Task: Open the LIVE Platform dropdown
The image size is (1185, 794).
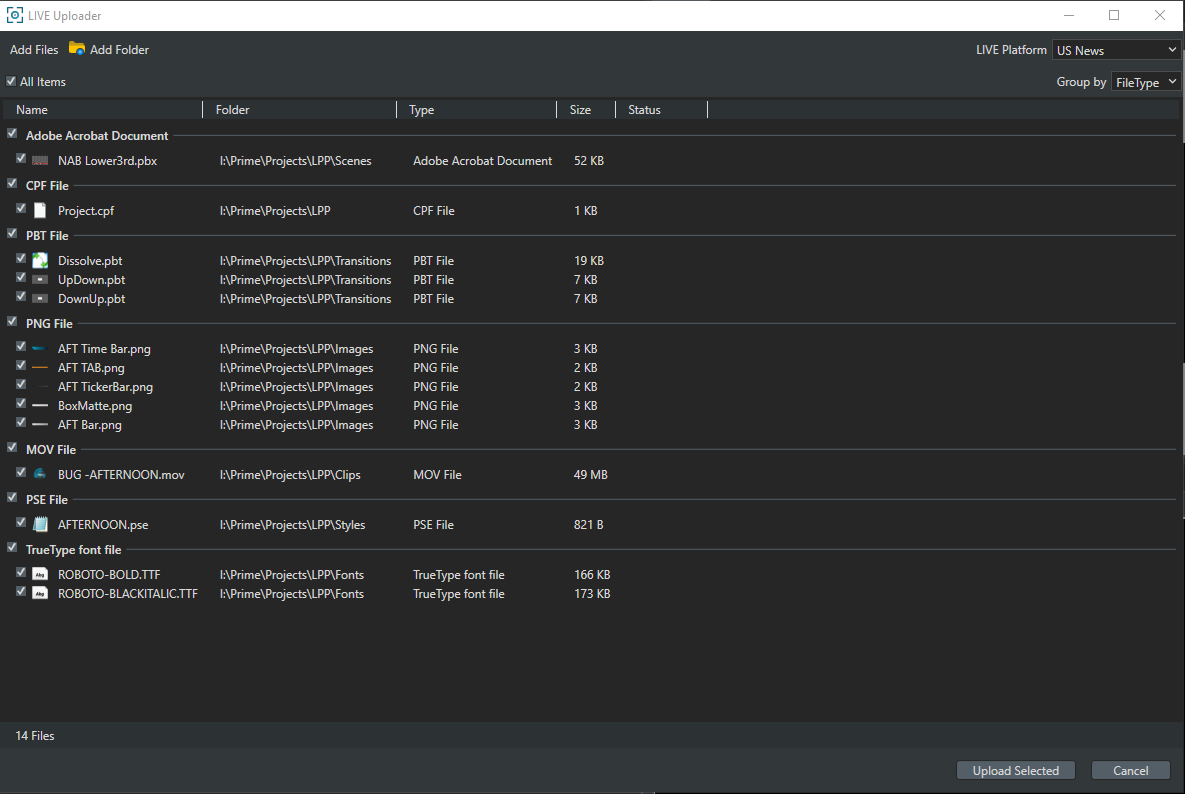Action: coord(1116,50)
